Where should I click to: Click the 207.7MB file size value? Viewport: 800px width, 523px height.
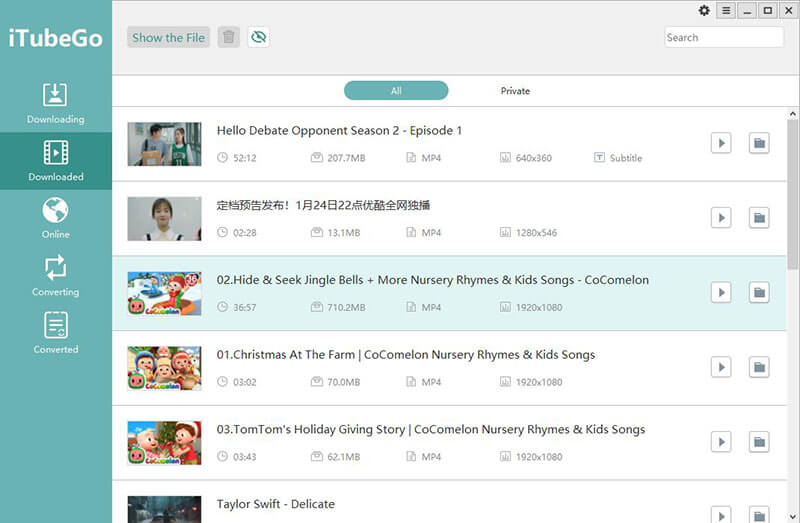tap(346, 158)
